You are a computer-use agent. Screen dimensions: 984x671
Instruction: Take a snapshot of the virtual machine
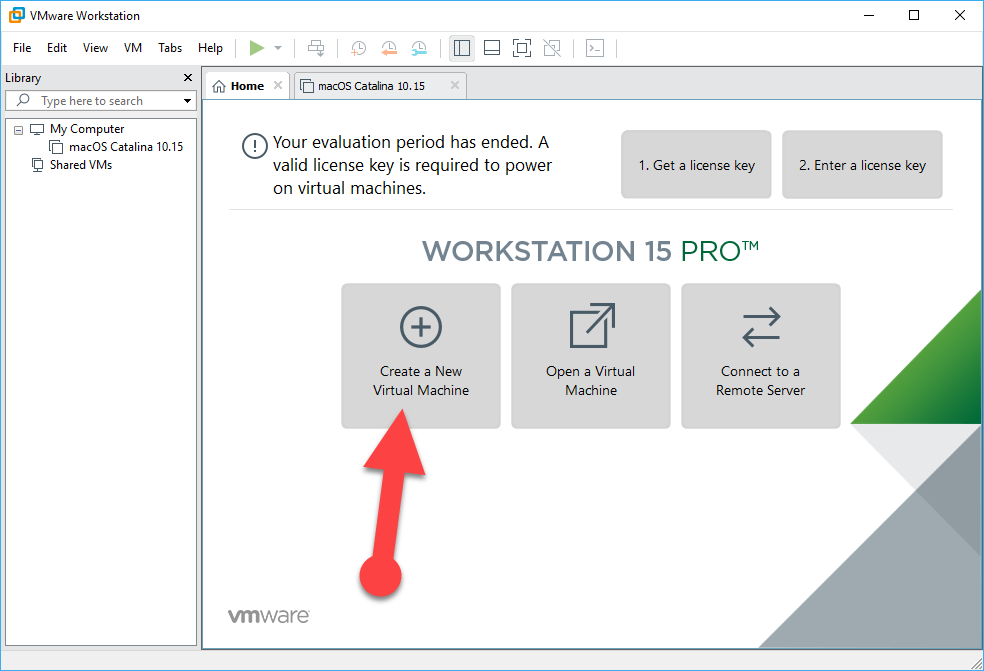pyautogui.click(x=358, y=48)
